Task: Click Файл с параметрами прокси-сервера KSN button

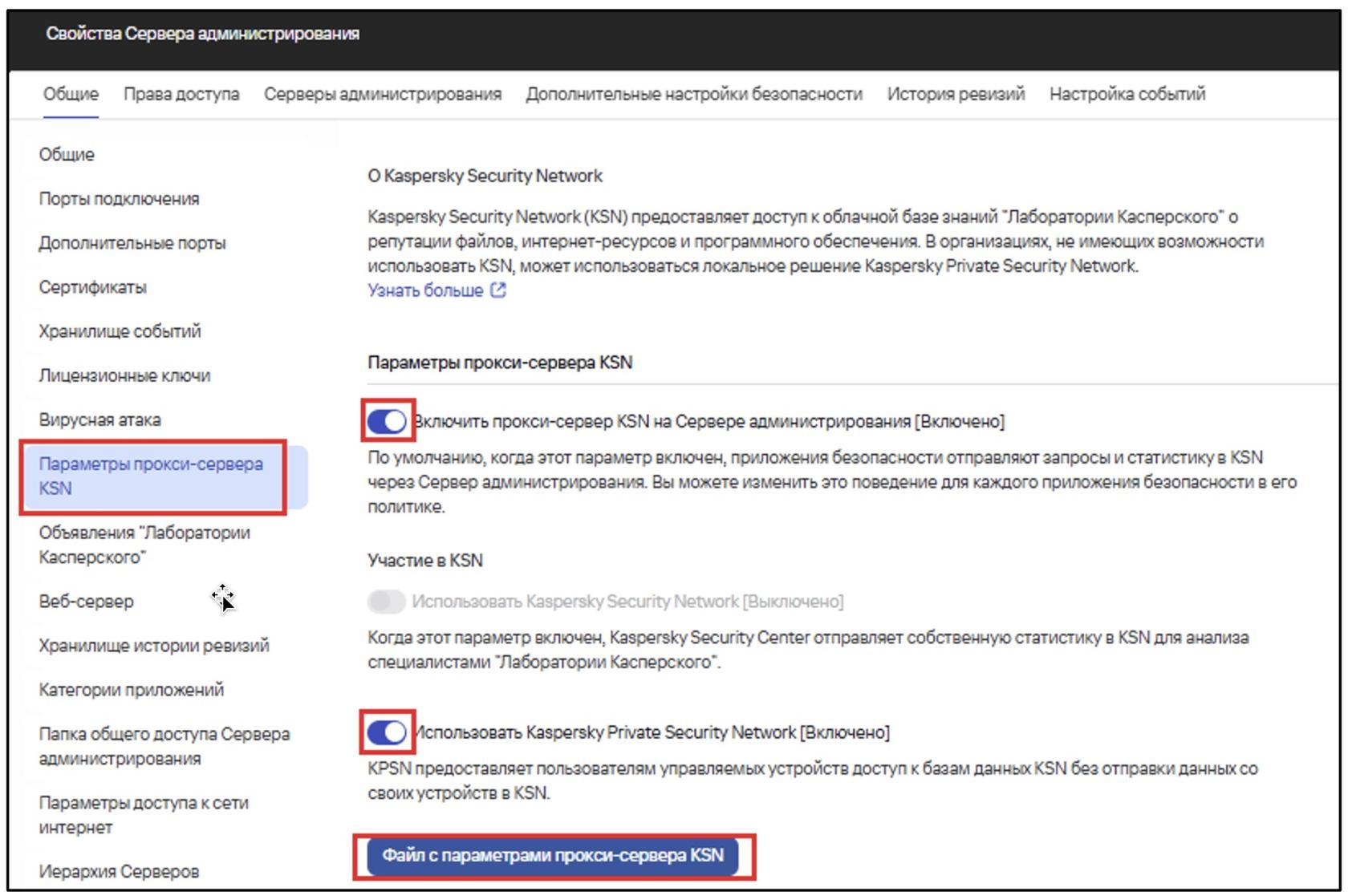Action: pos(553,856)
